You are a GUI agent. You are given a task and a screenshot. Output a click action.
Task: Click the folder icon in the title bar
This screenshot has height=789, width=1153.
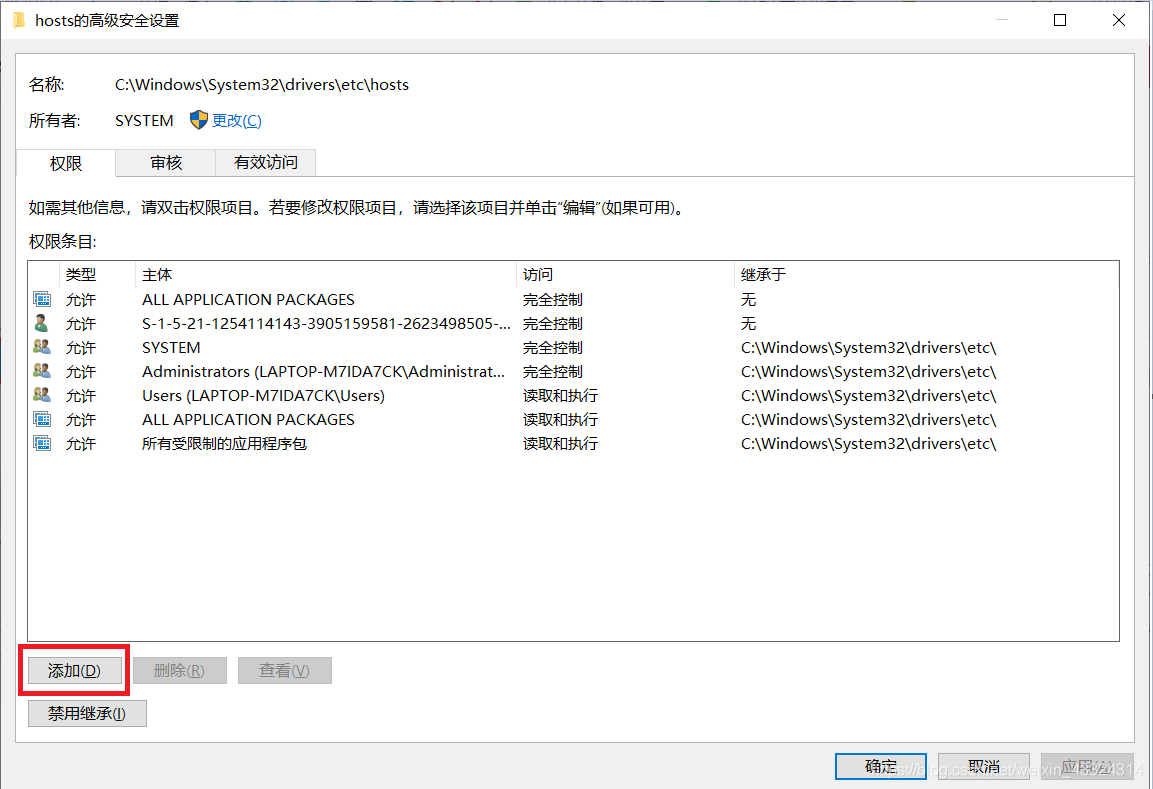tap(19, 19)
